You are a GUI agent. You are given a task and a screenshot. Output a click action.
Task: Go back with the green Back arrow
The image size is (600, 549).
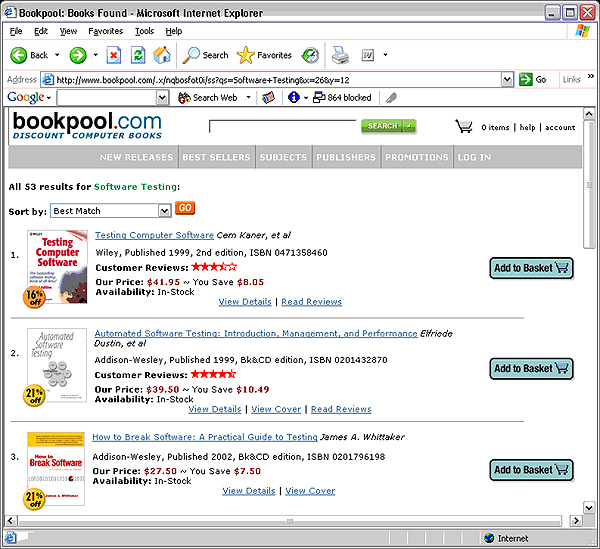tap(18, 55)
